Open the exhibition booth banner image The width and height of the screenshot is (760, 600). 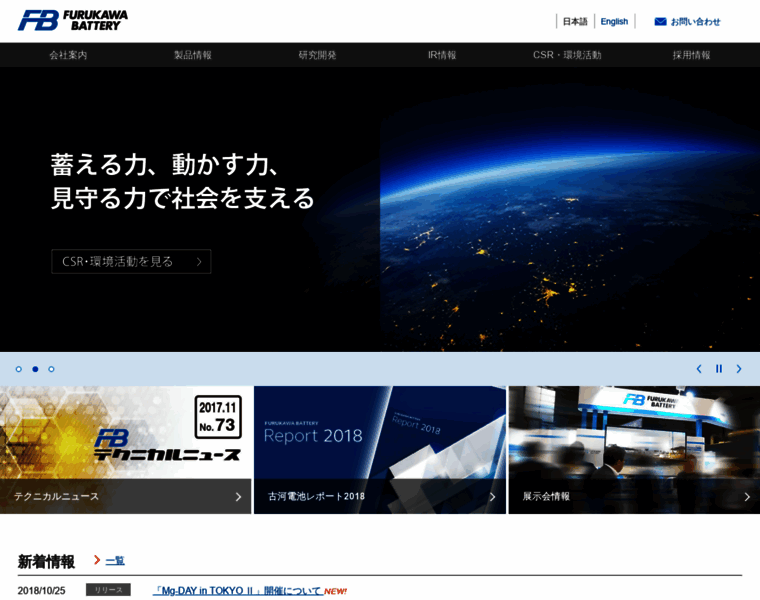634,432
